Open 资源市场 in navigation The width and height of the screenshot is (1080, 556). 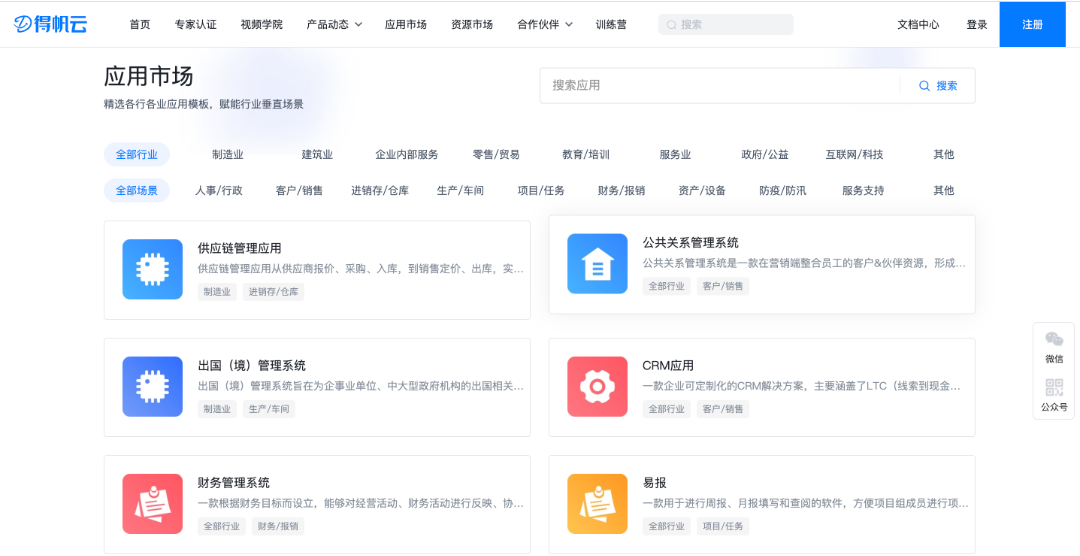click(472, 25)
